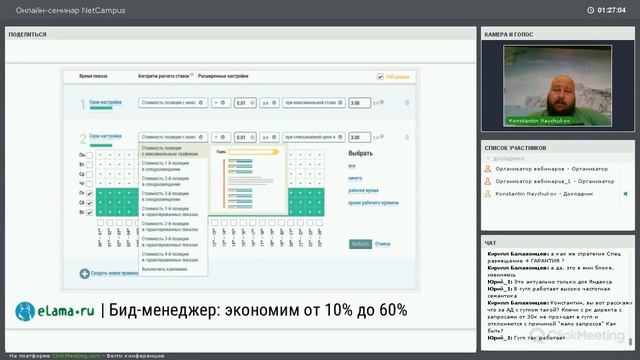Screen dimensions: 640x360
Task: Click the session clock icon
Action: pos(590,10)
